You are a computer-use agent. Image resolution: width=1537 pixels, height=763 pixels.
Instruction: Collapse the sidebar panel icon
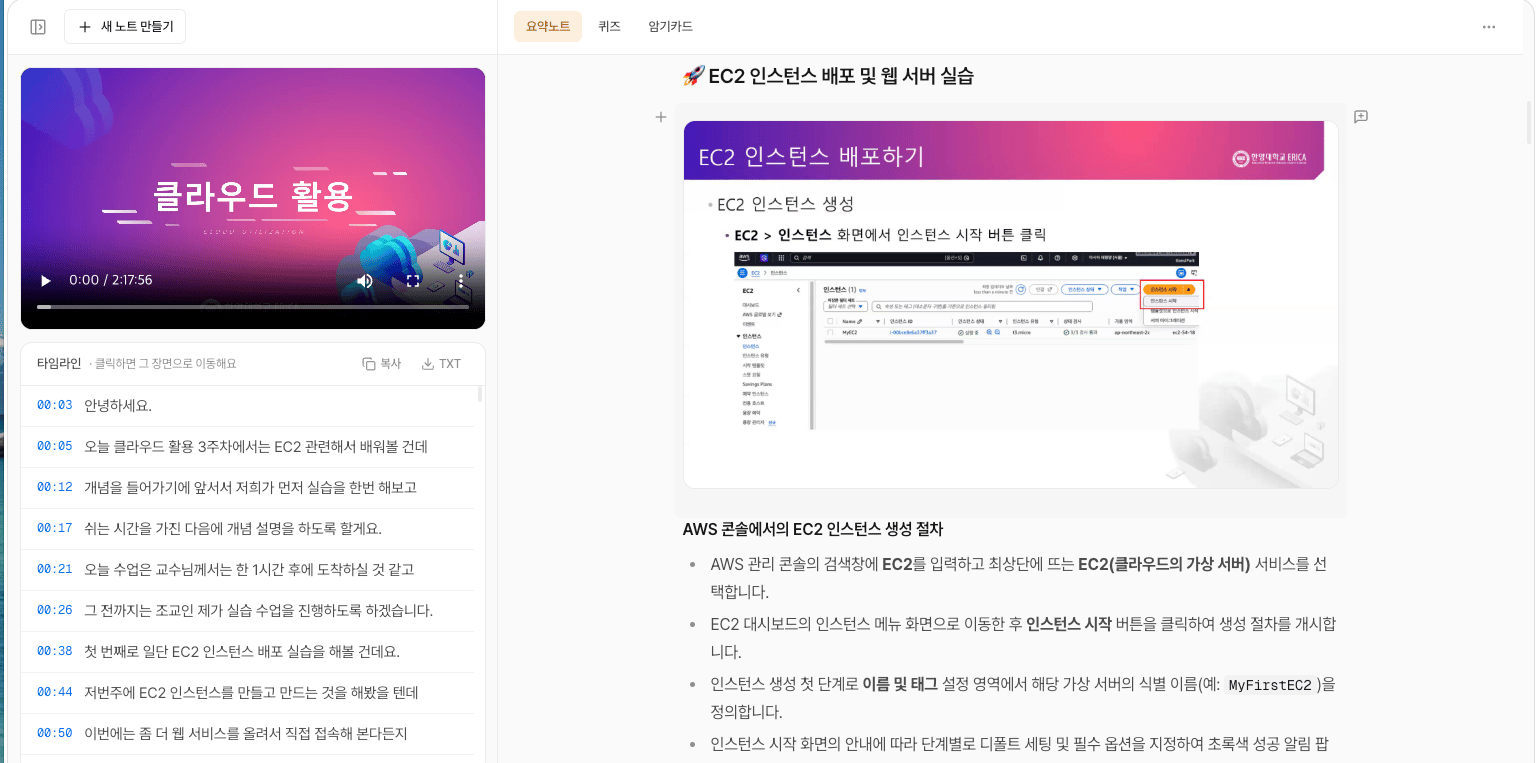point(38,27)
